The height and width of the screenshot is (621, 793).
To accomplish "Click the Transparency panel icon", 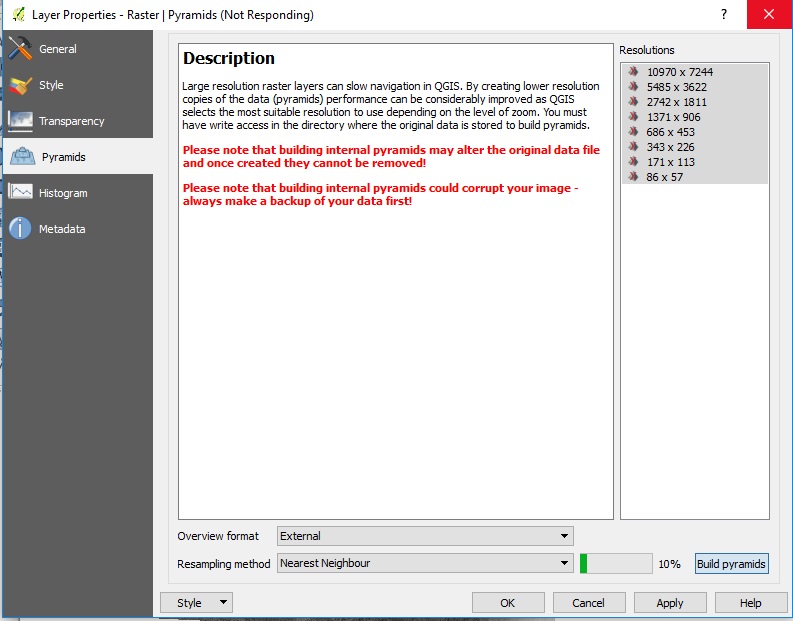I will [20, 121].
